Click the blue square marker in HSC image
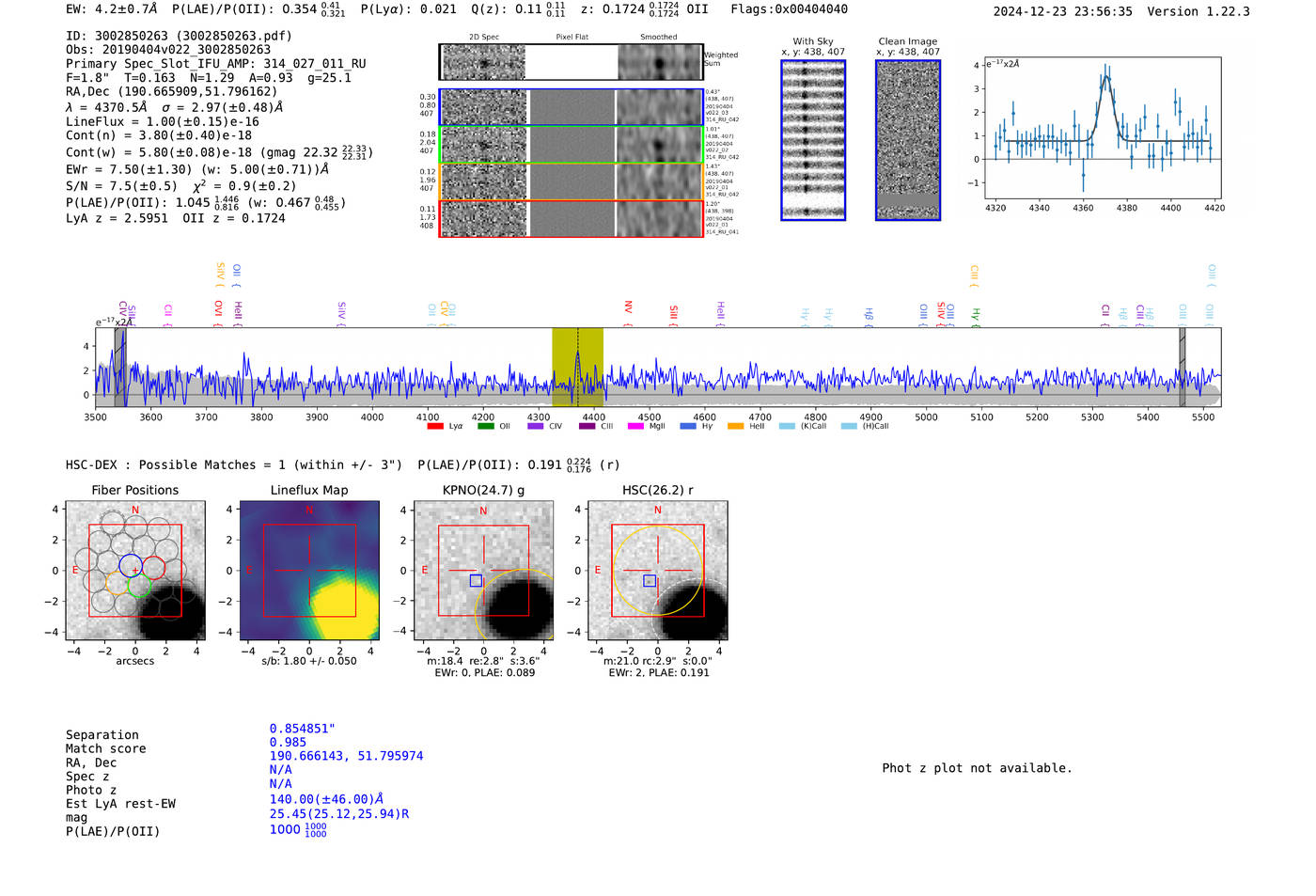This screenshot has height=896, width=1316. click(650, 581)
